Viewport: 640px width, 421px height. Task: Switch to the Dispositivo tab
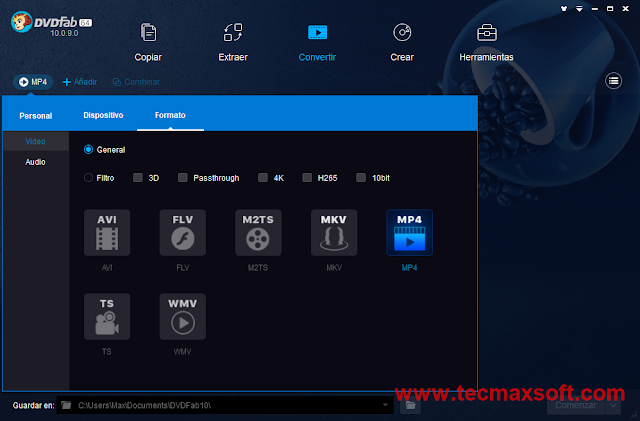[x=103, y=115]
